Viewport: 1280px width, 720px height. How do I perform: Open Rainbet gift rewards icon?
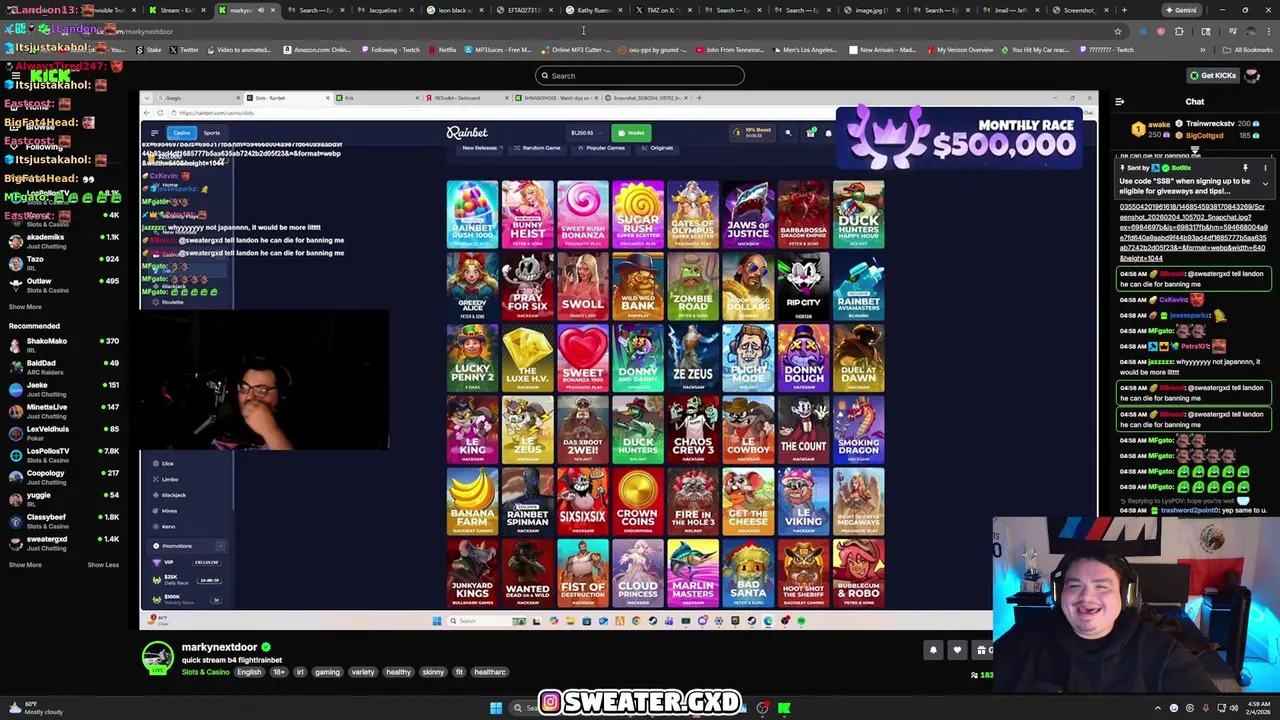click(811, 133)
